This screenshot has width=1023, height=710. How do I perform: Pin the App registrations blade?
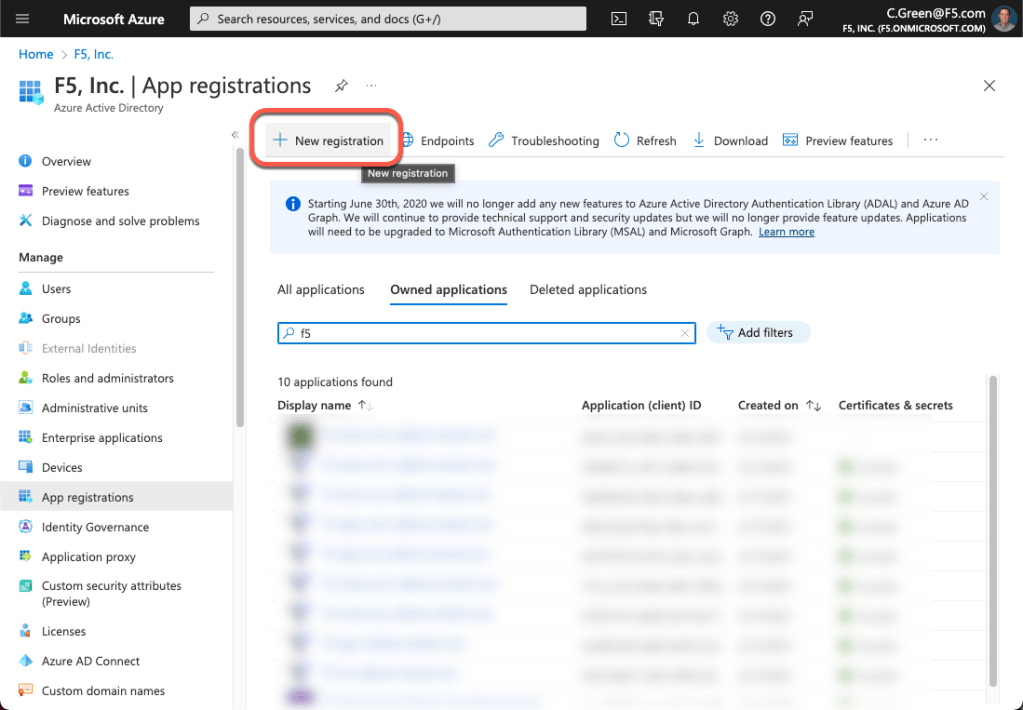341,86
